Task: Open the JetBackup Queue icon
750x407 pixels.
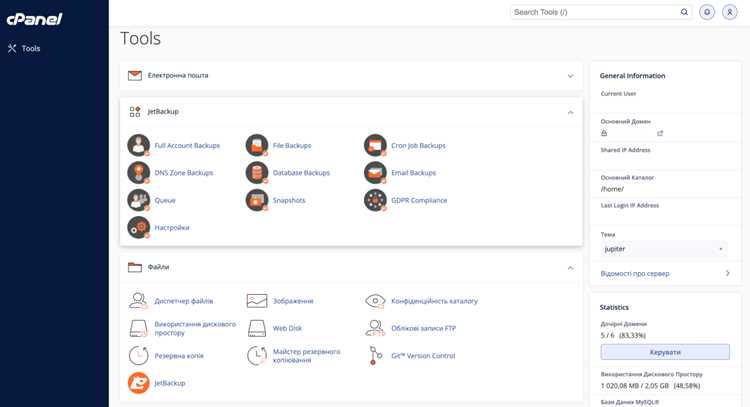Action: pyautogui.click(x=139, y=200)
